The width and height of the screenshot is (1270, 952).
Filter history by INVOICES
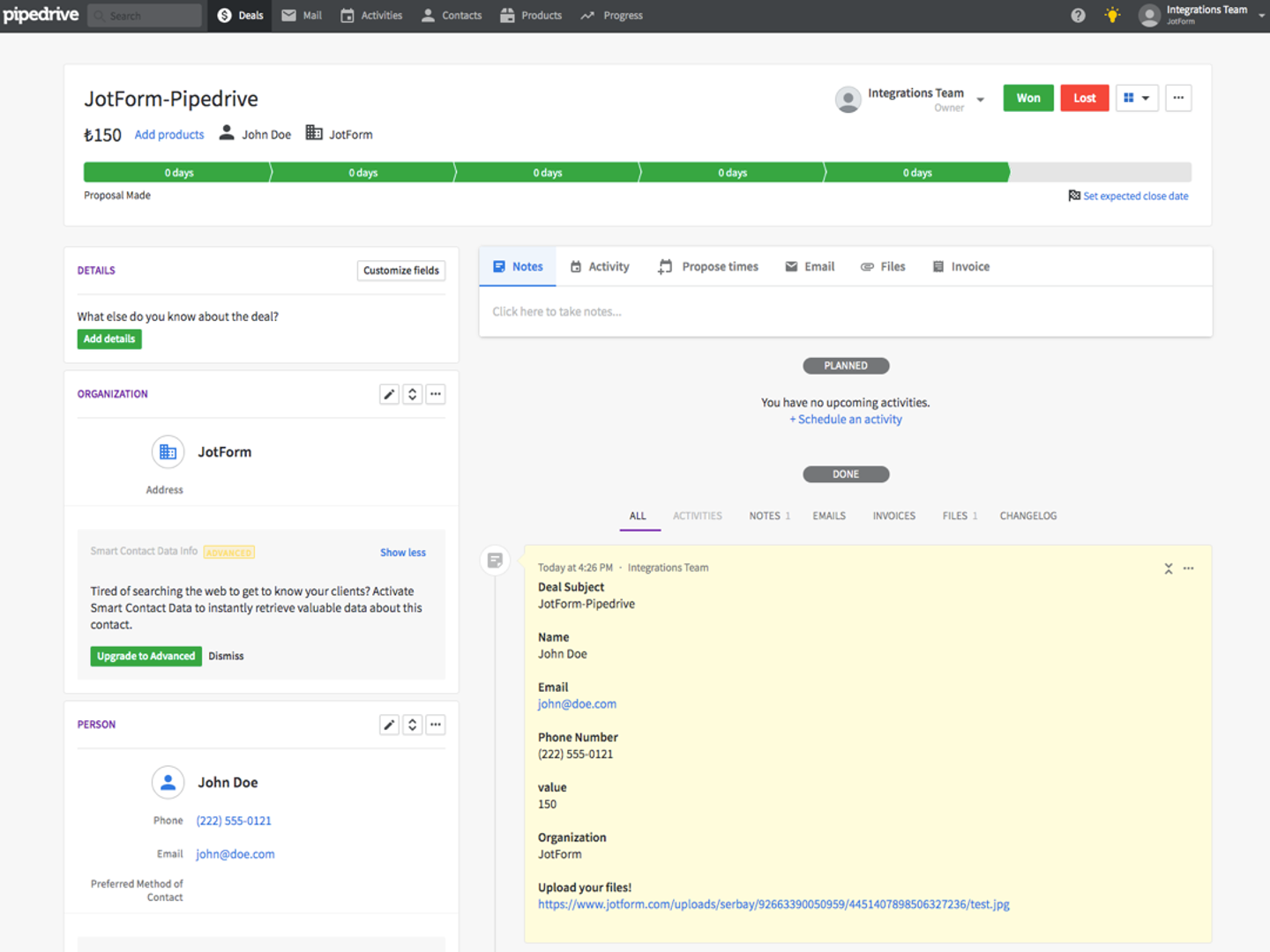(x=894, y=517)
